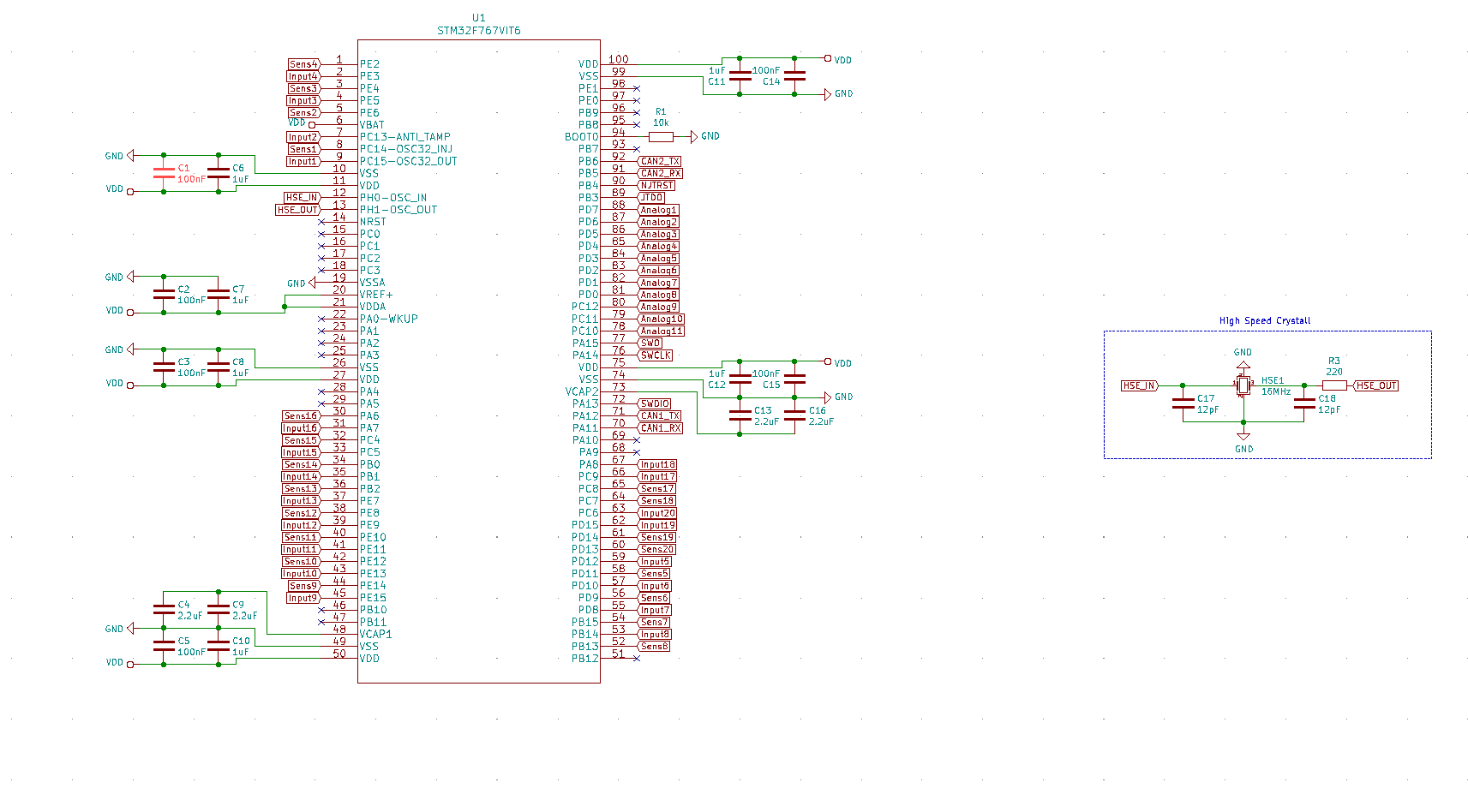Select capacitor C4 2.2uF symbol
1468x812 pixels.
click(x=164, y=609)
